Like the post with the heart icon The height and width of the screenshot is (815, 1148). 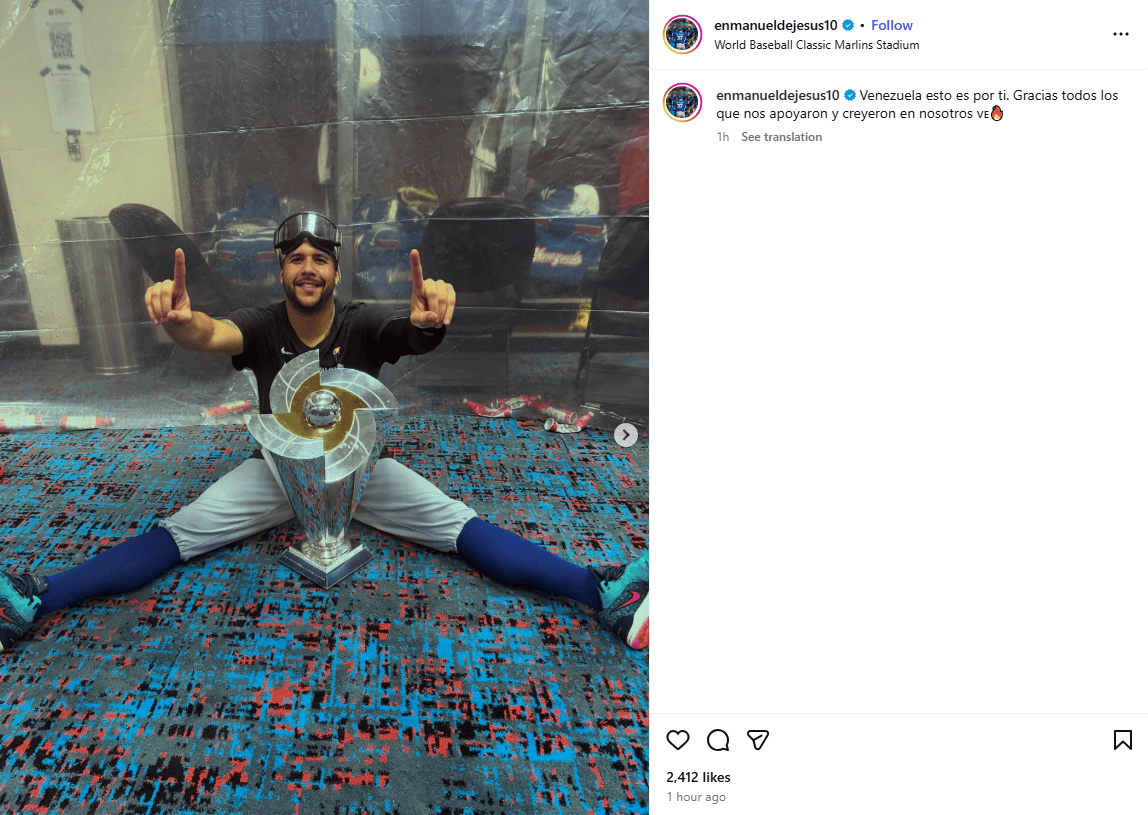tap(678, 740)
